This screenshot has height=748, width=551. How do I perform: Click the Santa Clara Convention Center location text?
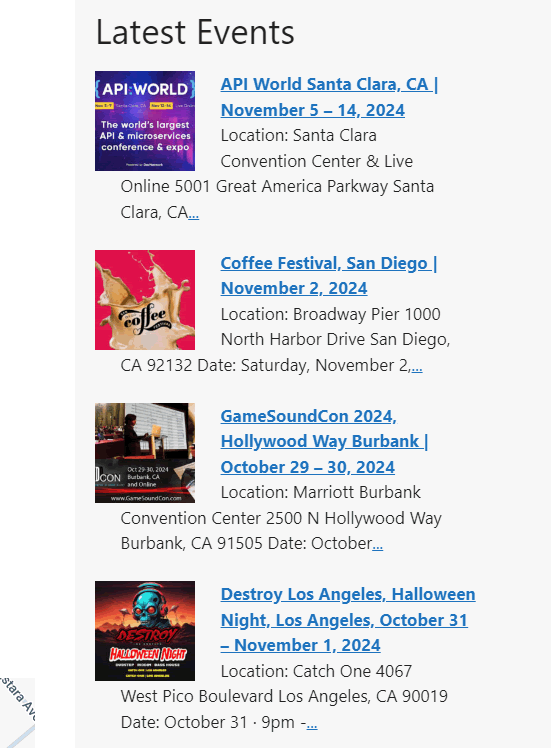click(x=277, y=174)
